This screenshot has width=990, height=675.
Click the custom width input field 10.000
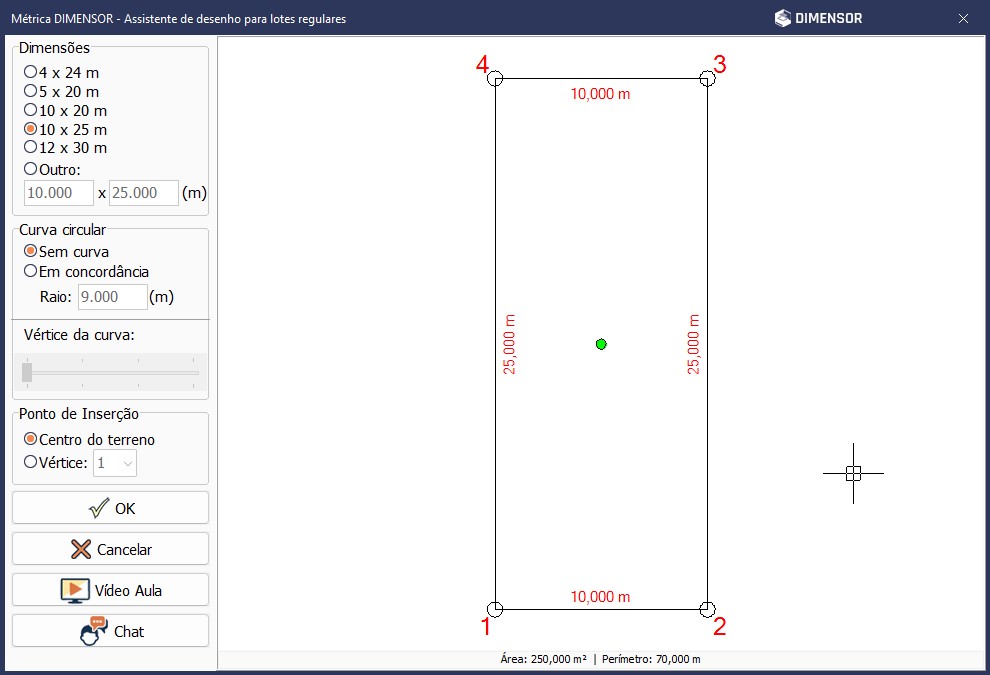pyautogui.click(x=58, y=193)
